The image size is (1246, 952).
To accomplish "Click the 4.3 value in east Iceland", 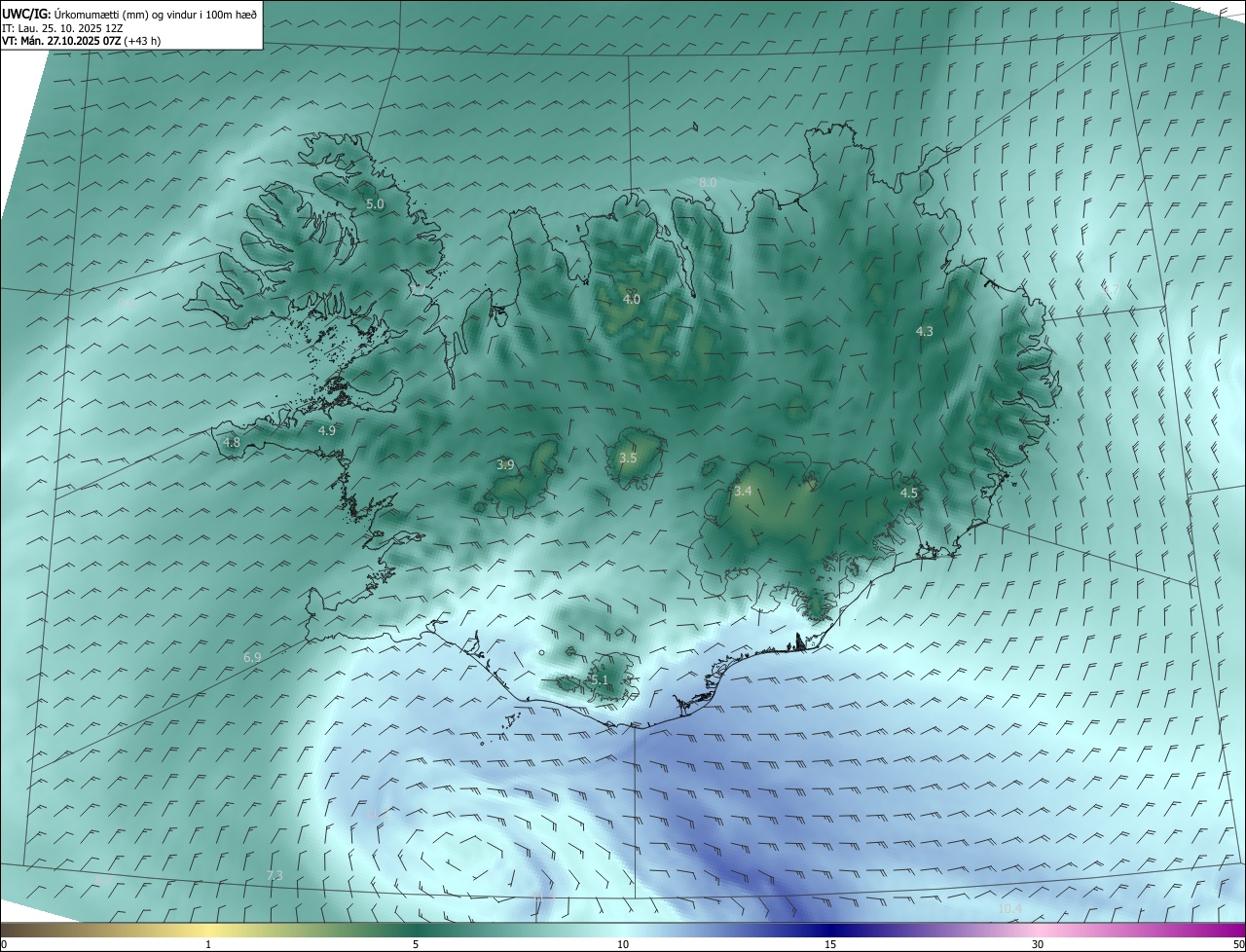I will [x=924, y=332].
